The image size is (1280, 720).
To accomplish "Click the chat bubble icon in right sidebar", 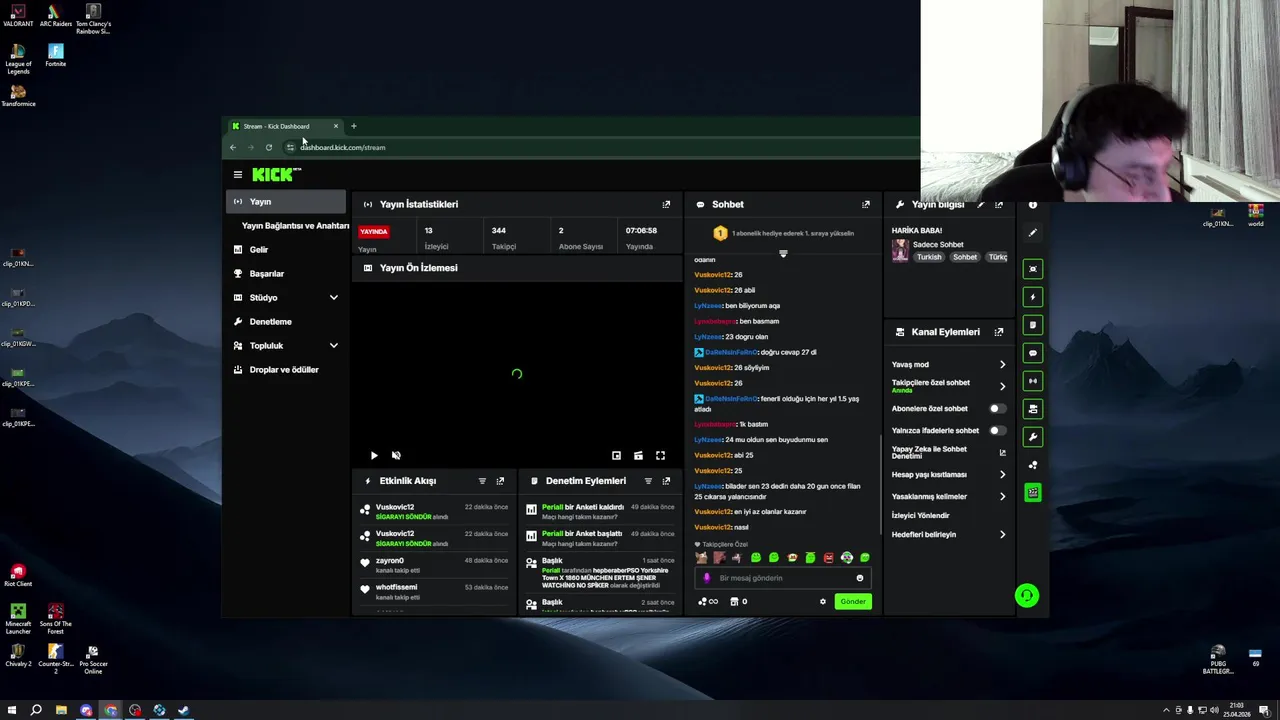I will click(1033, 353).
